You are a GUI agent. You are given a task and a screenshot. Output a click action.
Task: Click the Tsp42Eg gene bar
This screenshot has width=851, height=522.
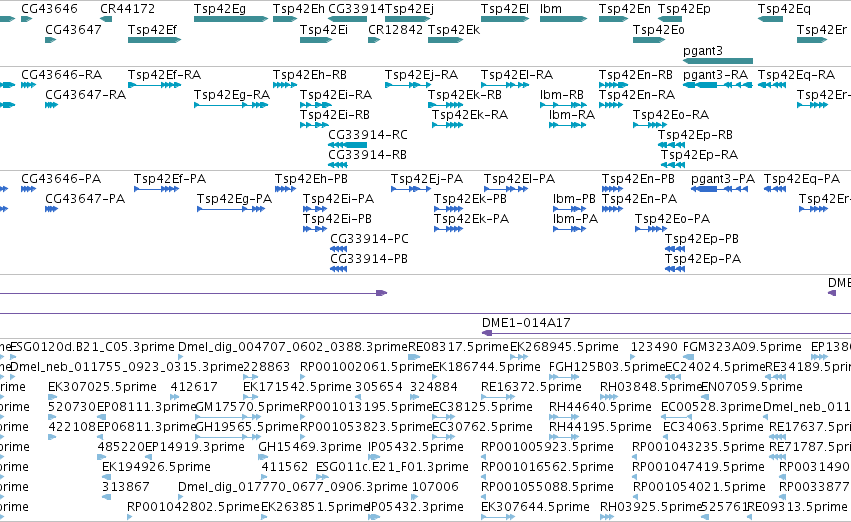tap(231, 19)
